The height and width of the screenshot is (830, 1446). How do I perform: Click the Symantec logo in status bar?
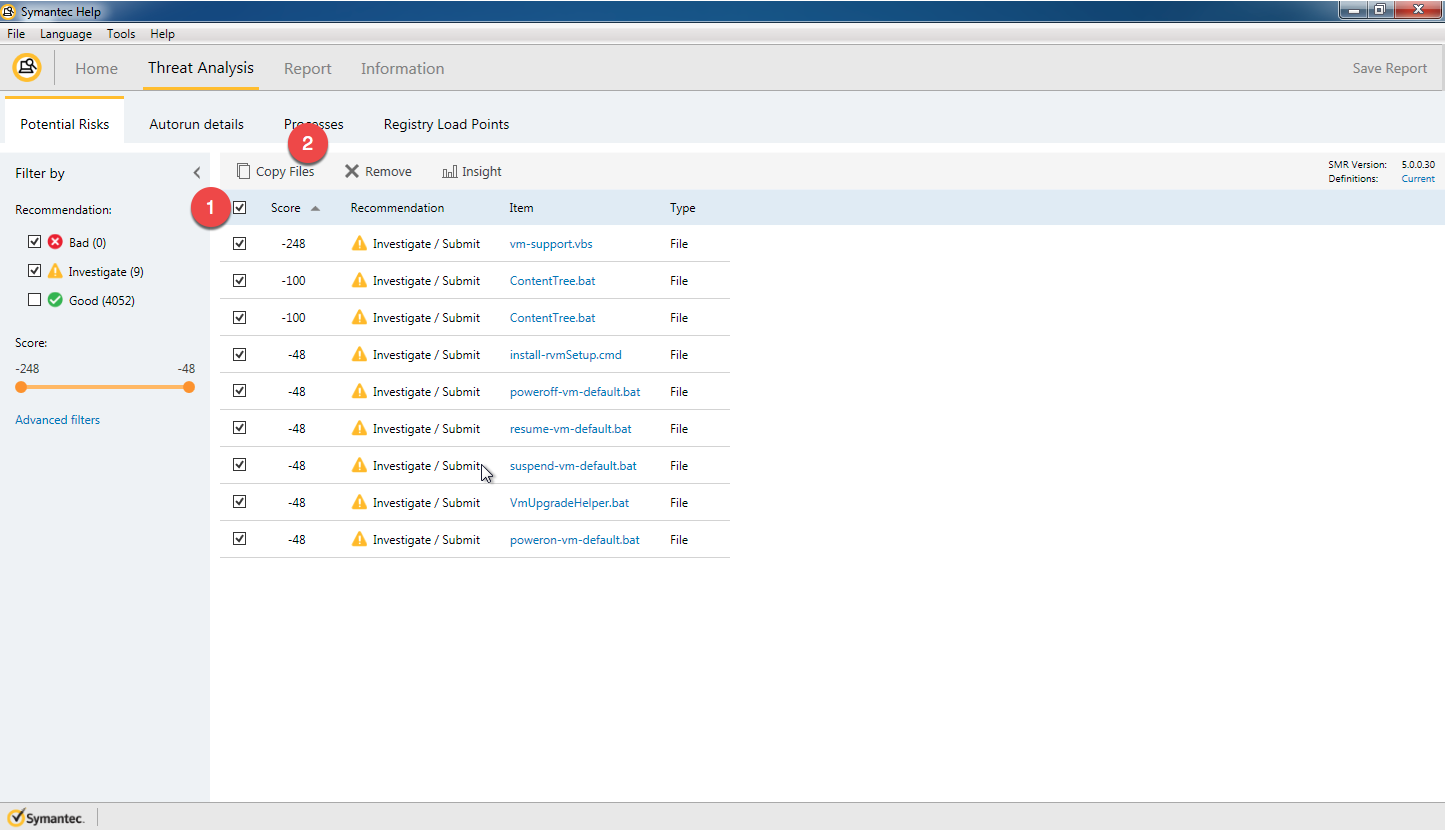coord(46,817)
